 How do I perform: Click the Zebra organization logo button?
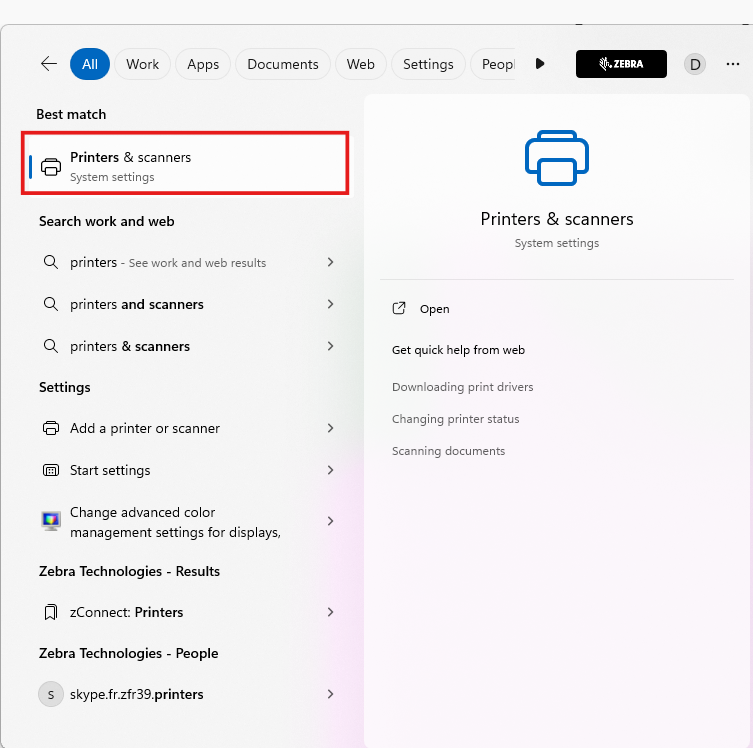point(621,64)
